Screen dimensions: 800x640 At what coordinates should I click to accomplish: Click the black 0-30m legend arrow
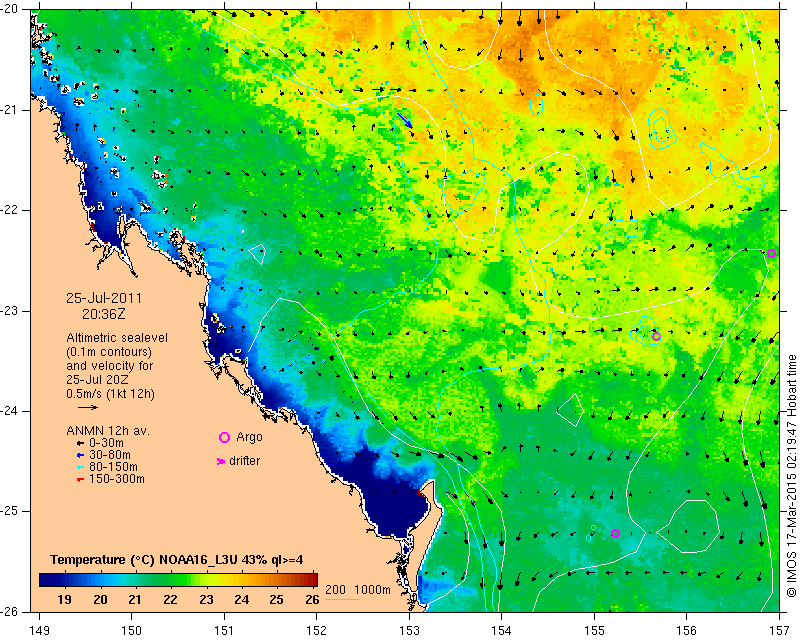point(80,444)
